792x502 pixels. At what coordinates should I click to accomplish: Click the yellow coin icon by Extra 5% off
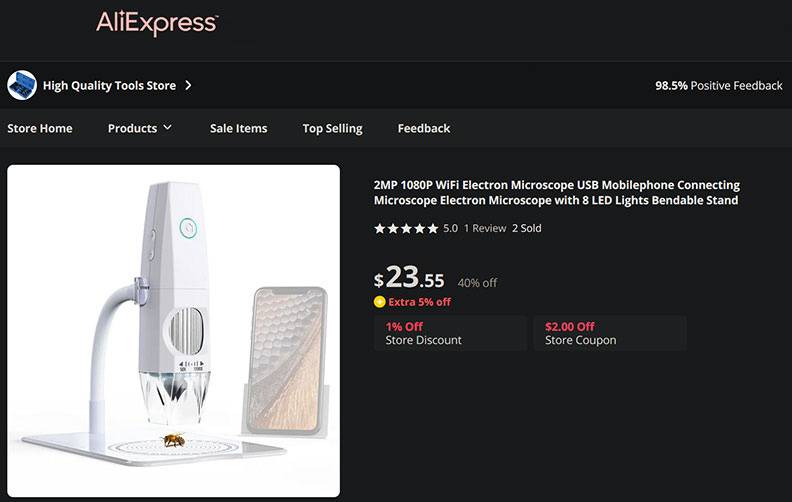point(379,302)
